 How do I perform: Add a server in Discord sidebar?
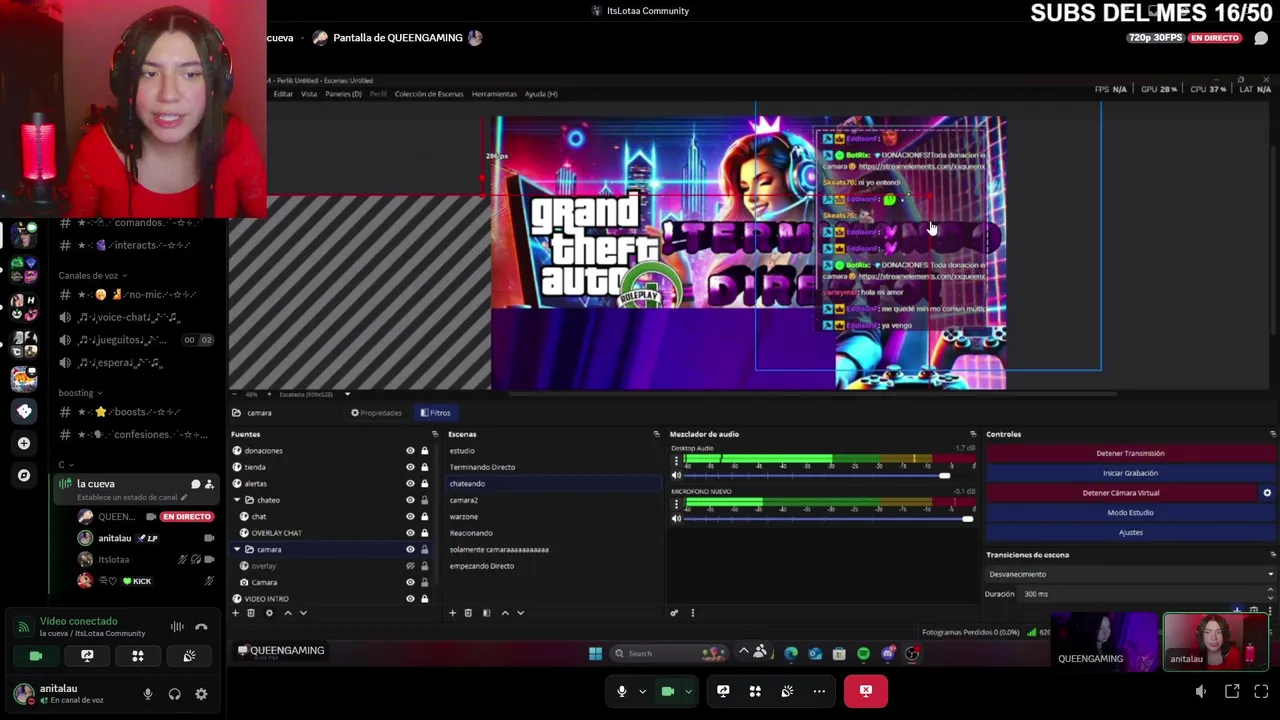coord(24,443)
